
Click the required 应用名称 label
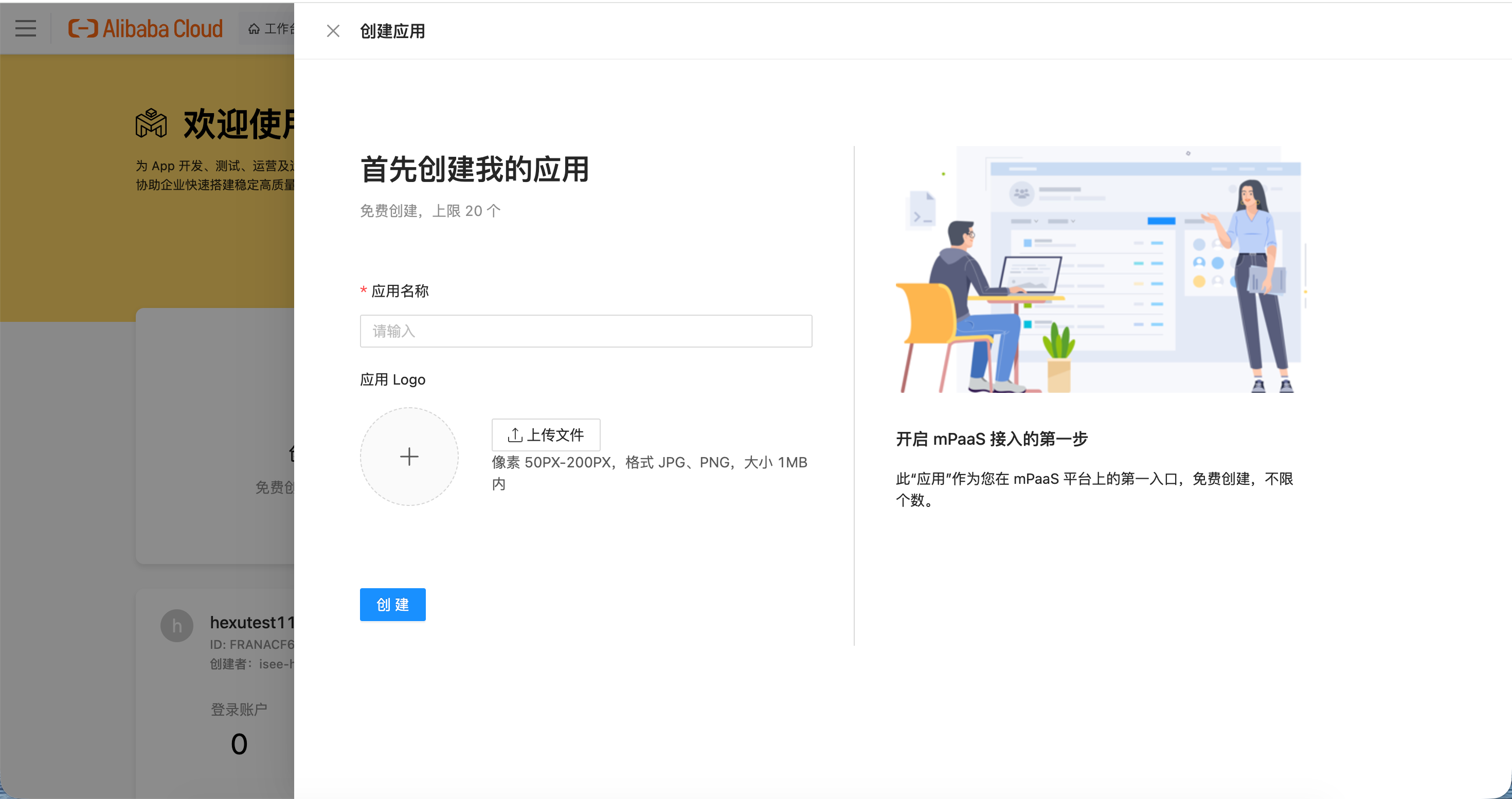(x=399, y=291)
